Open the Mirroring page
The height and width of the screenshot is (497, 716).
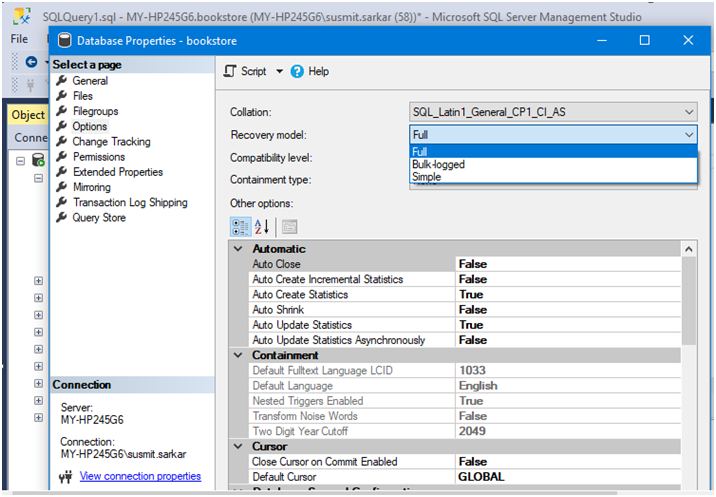92,187
